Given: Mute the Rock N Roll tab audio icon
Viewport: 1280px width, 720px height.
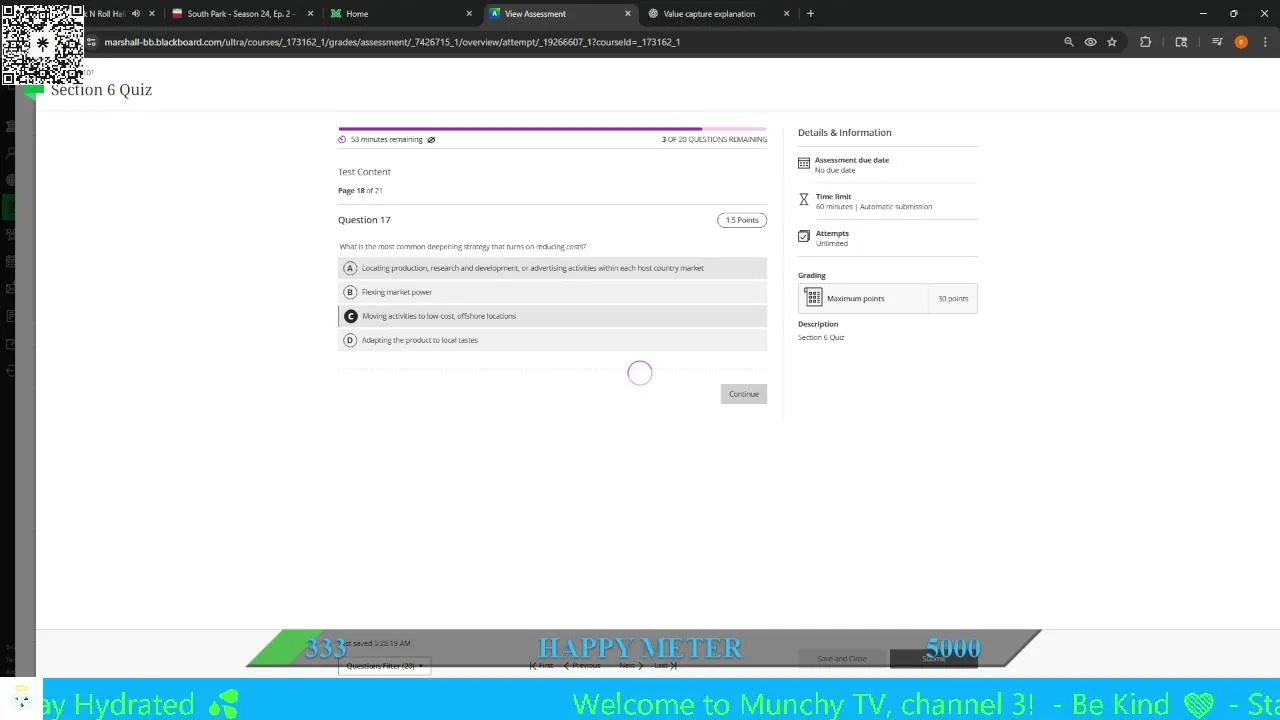Looking at the screenshot, I should coord(136,14).
